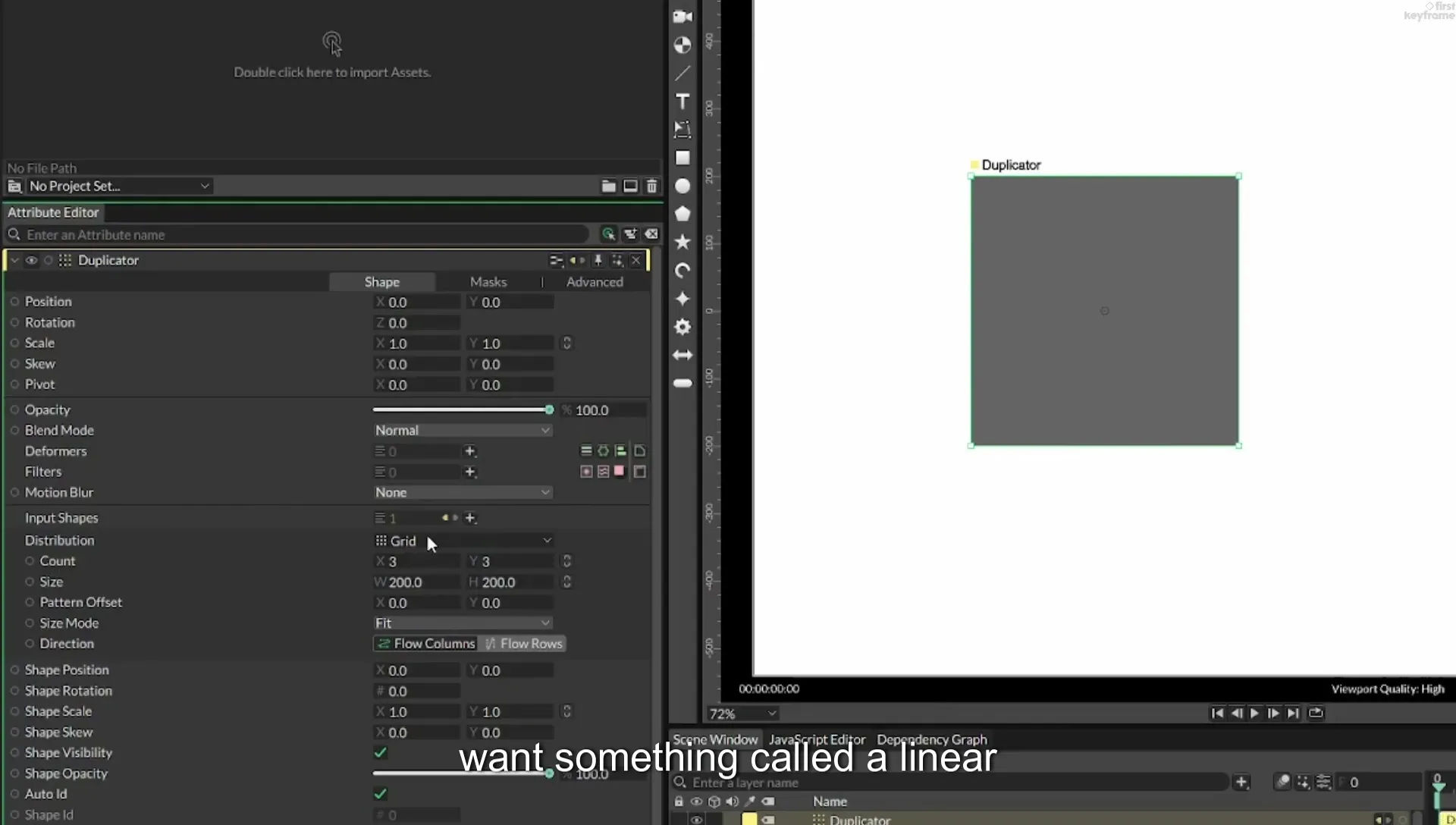This screenshot has width=1456, height=825.
Task: Toggle the Auto Id checkbox
Action: pos(381,794)
